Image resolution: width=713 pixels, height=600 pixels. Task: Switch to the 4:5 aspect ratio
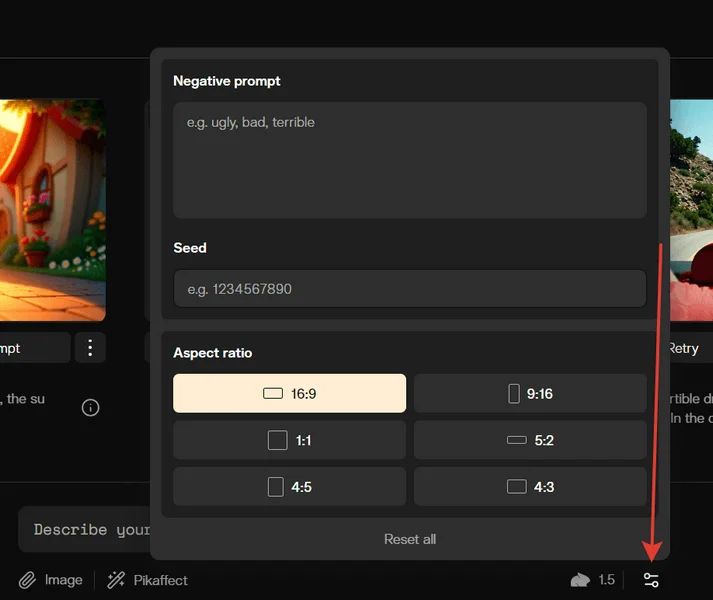point(289,487)
